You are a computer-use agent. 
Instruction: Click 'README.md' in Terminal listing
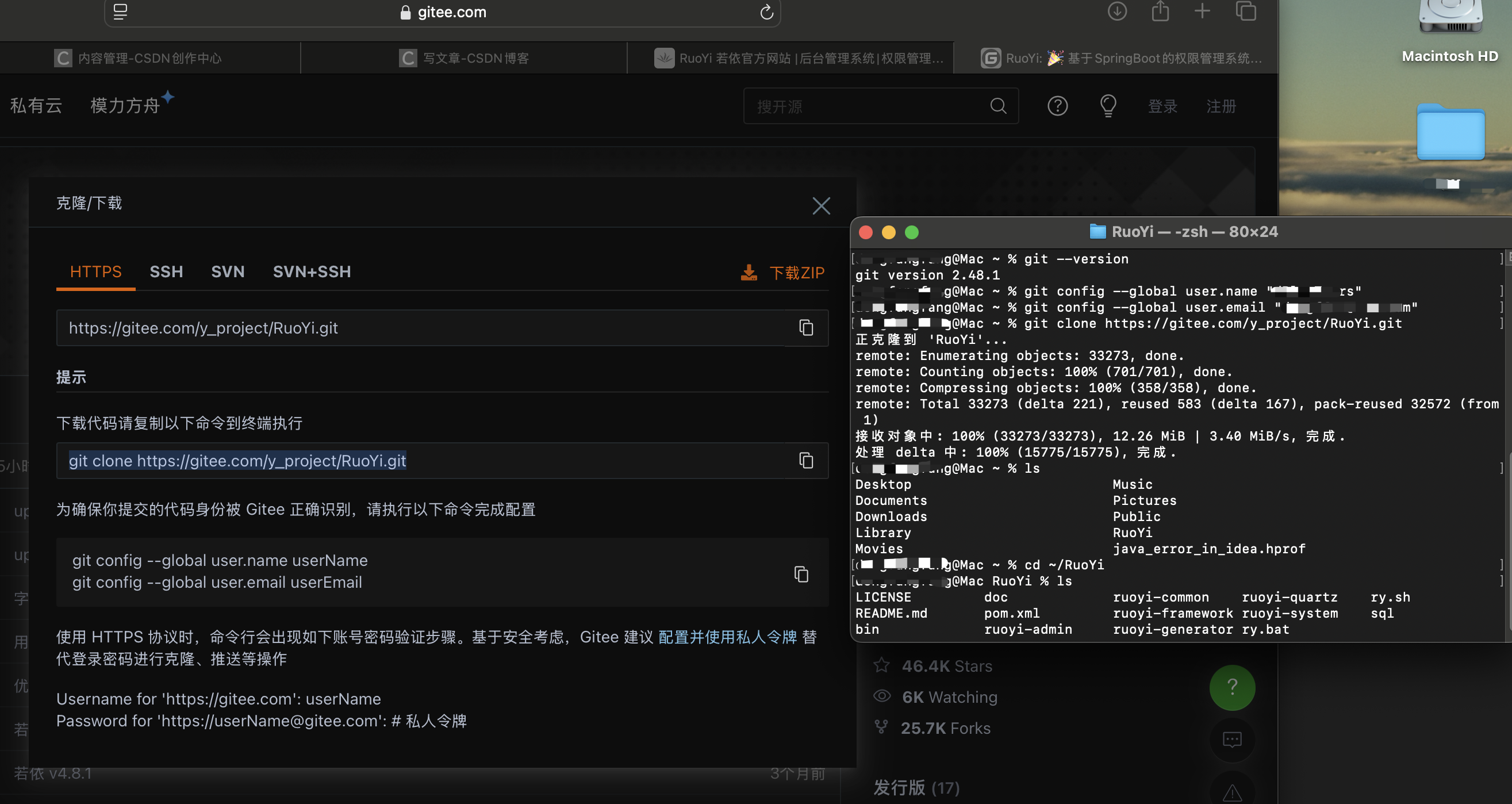click(891, 613)
